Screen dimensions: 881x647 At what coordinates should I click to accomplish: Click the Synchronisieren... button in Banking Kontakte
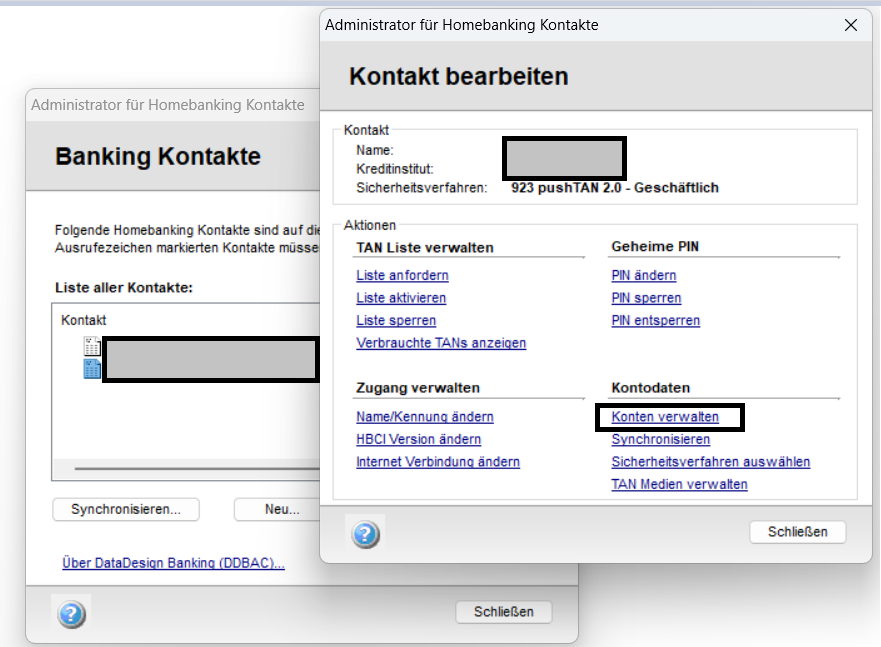pyautogui.click(x=126, y=509)
